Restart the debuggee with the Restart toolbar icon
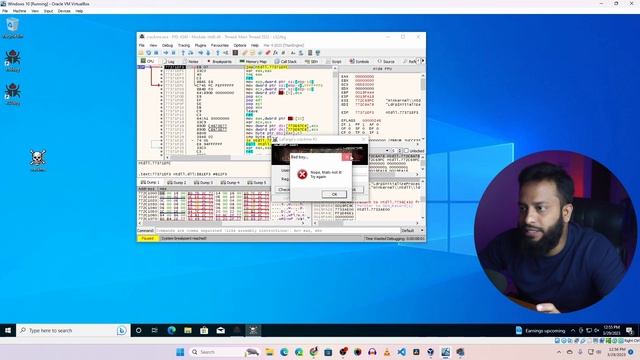This screenshot has height=360, width=640. [149, 53]
